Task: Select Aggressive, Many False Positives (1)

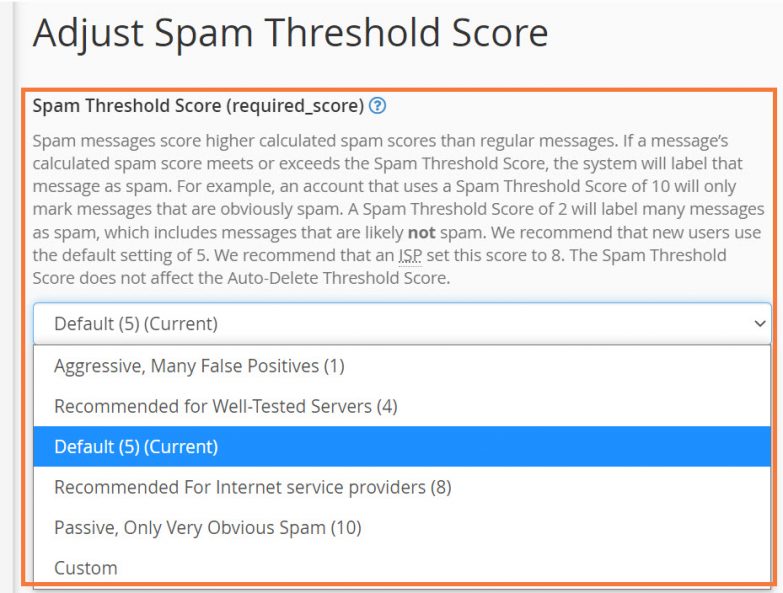Action: (x=199, y=366)
